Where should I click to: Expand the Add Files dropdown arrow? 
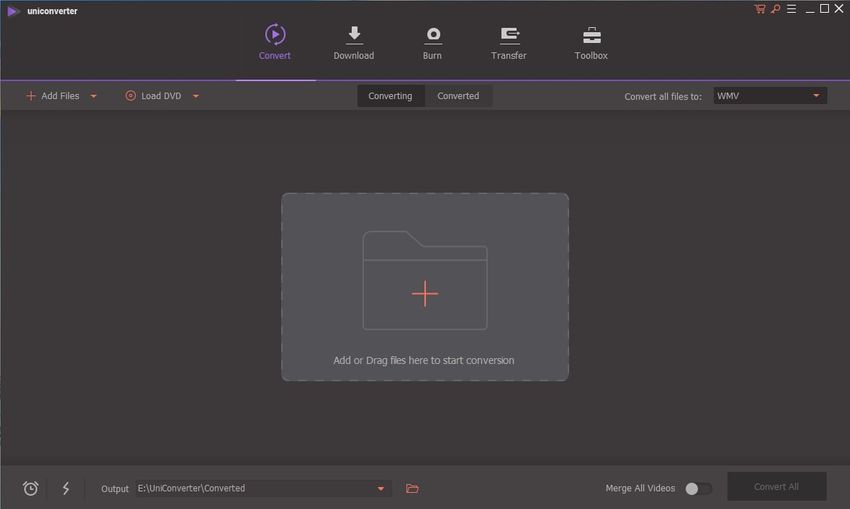(94, 96)
